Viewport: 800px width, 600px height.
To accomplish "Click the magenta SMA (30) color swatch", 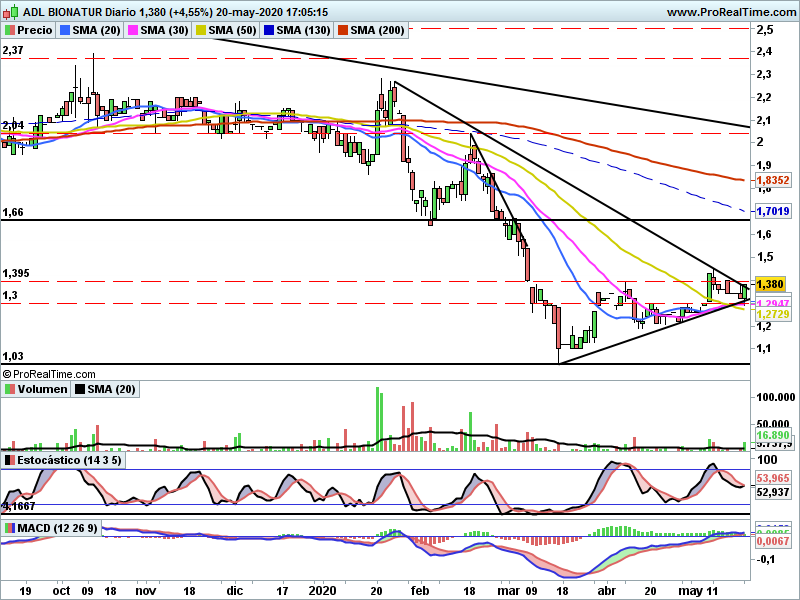I will (x=133, y=30).
